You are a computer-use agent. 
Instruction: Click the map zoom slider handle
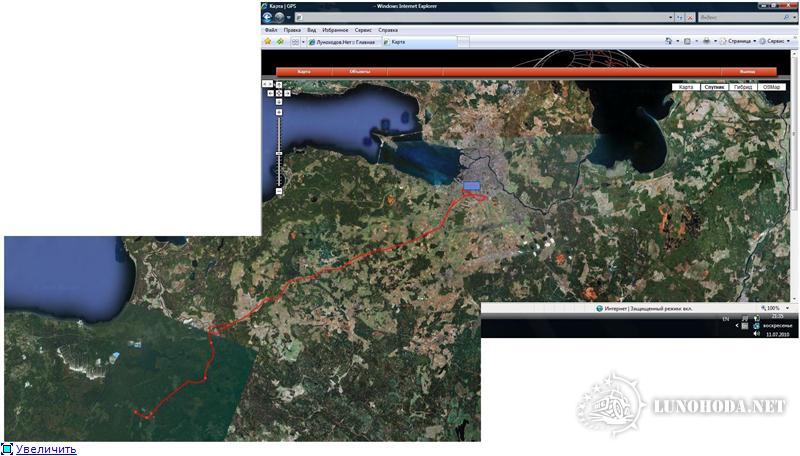point(279,154)
